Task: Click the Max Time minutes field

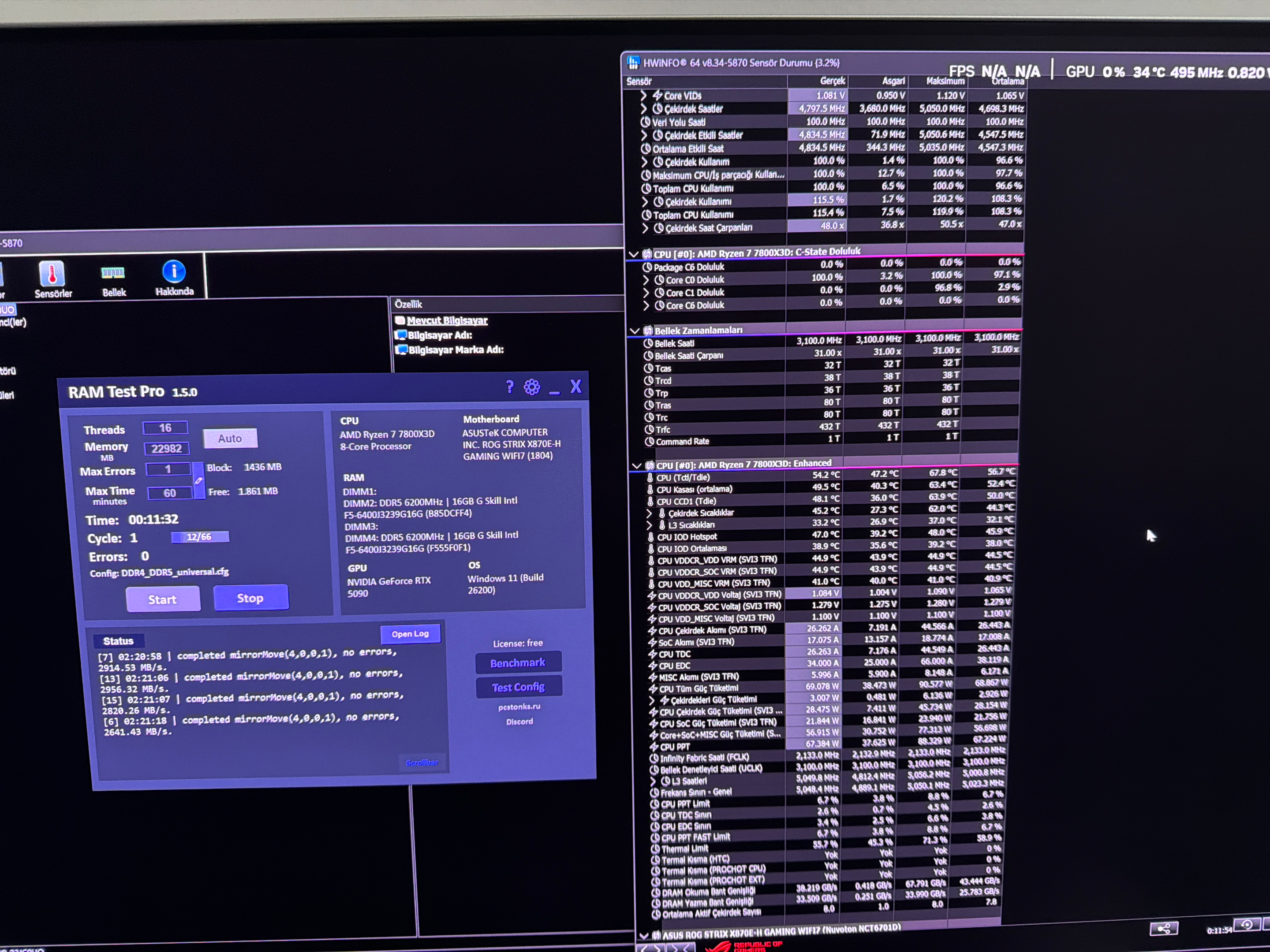Action: pyautogui.click(x=170, y=493)
